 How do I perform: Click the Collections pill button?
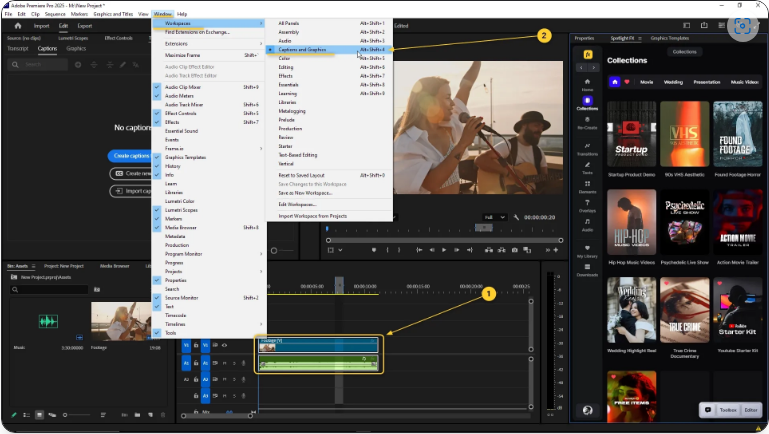[685, 51]
